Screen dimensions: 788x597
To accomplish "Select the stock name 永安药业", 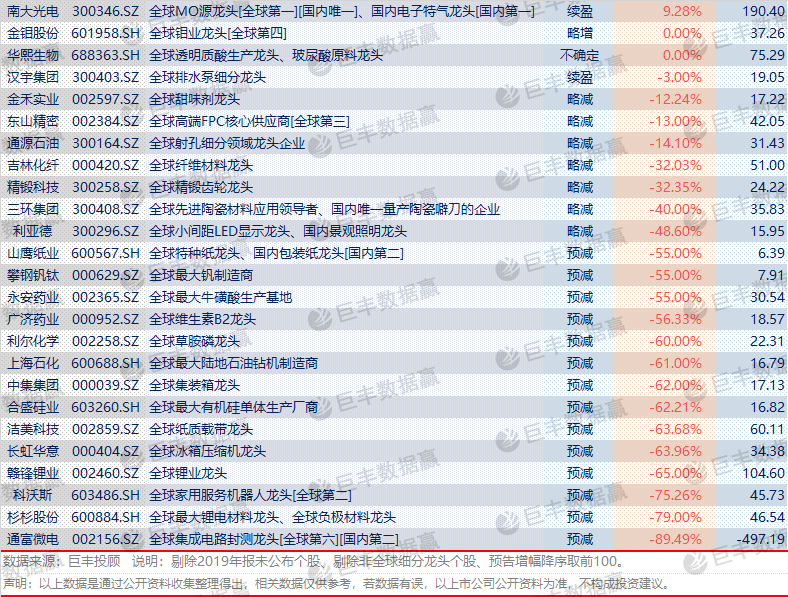I will pos(33,297).
